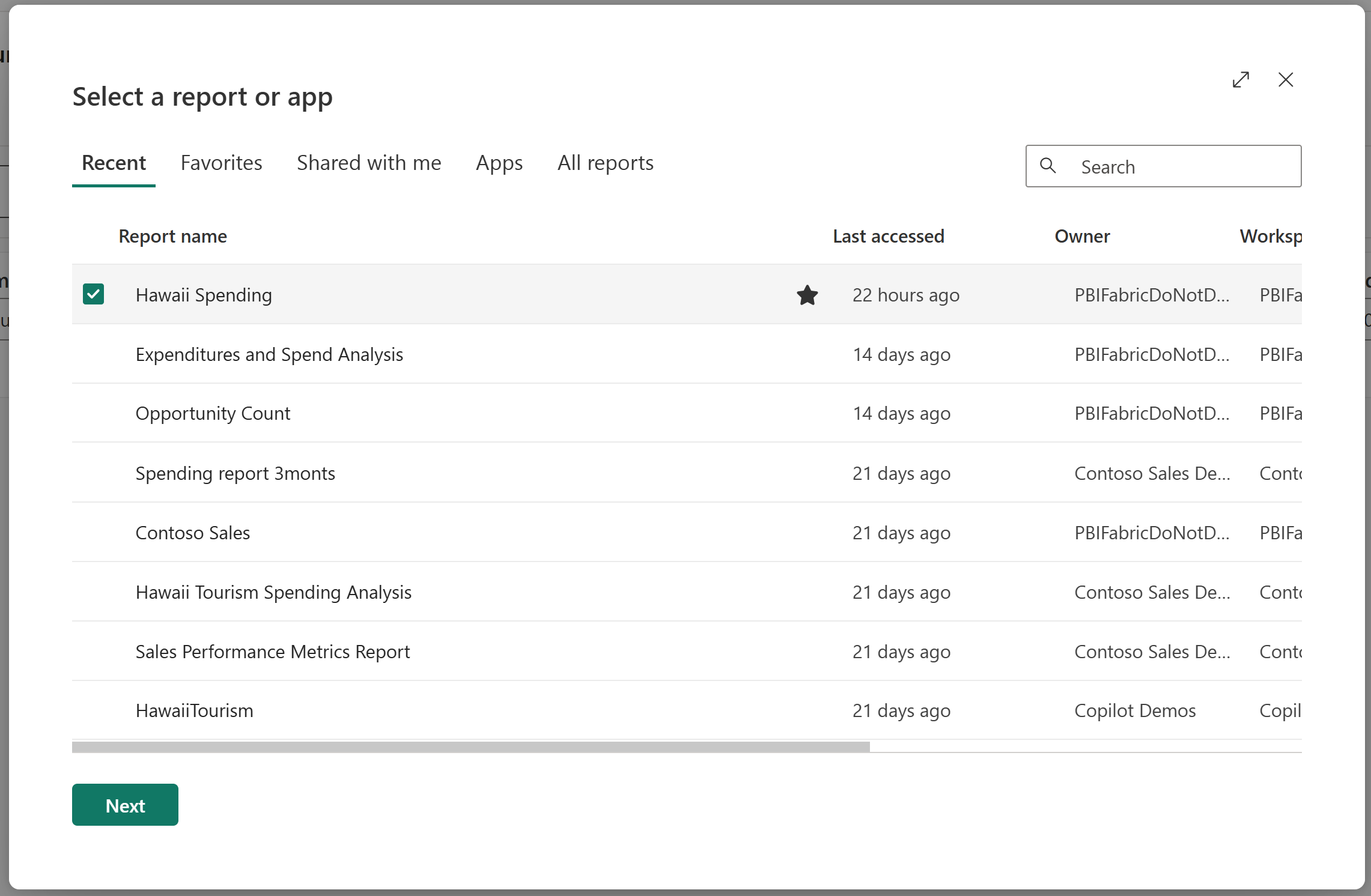Screen dimensions: 1371x896
Task: Click the Next button
Action: pos(124,805)
